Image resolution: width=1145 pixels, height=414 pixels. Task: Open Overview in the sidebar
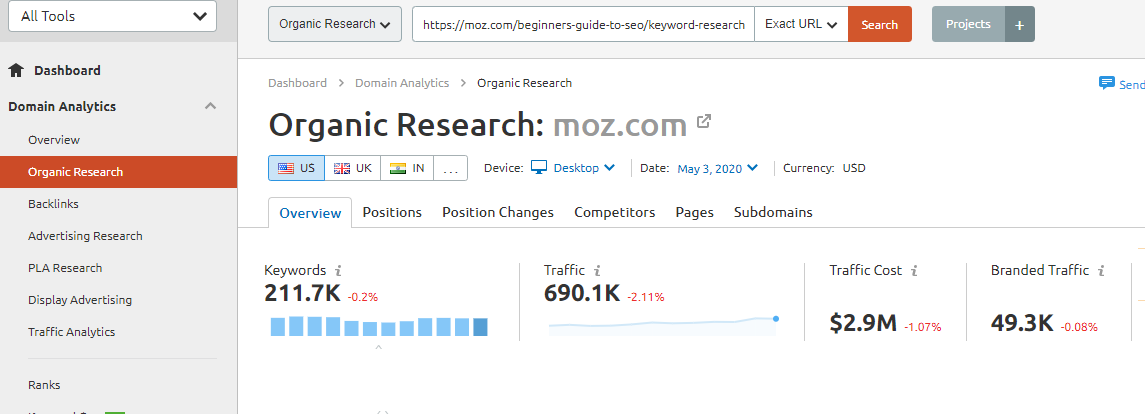(54, 140)
